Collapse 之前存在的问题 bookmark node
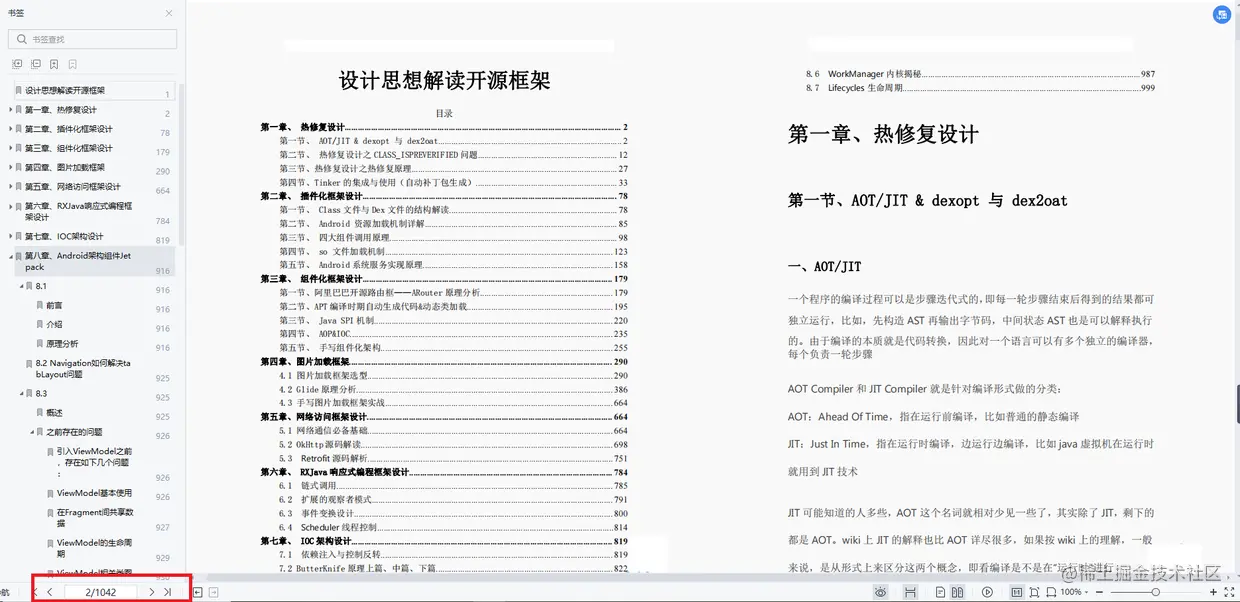The height and width of the screenshot is (602, 1240). pyautogui.click(x=32, y=431)
